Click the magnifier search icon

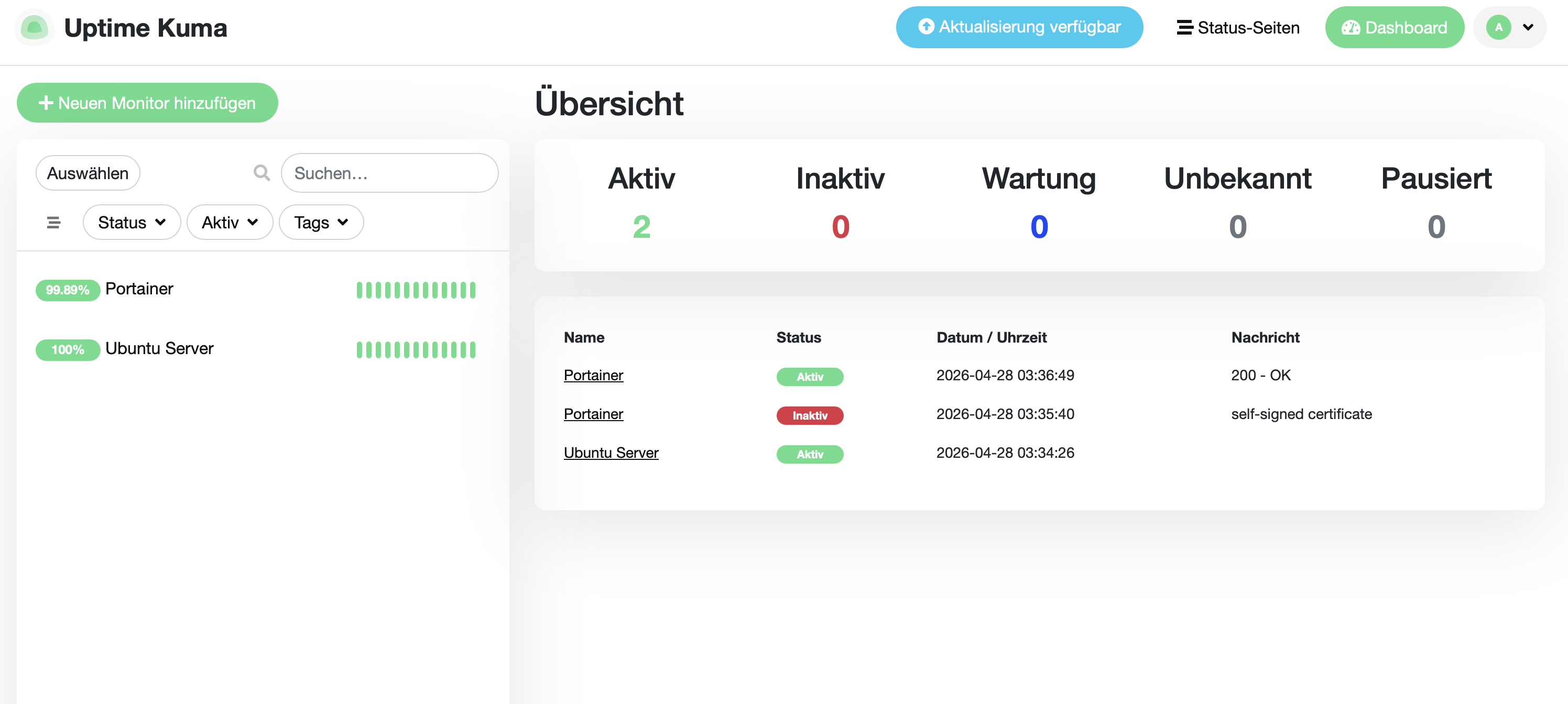tap(262, 173)
